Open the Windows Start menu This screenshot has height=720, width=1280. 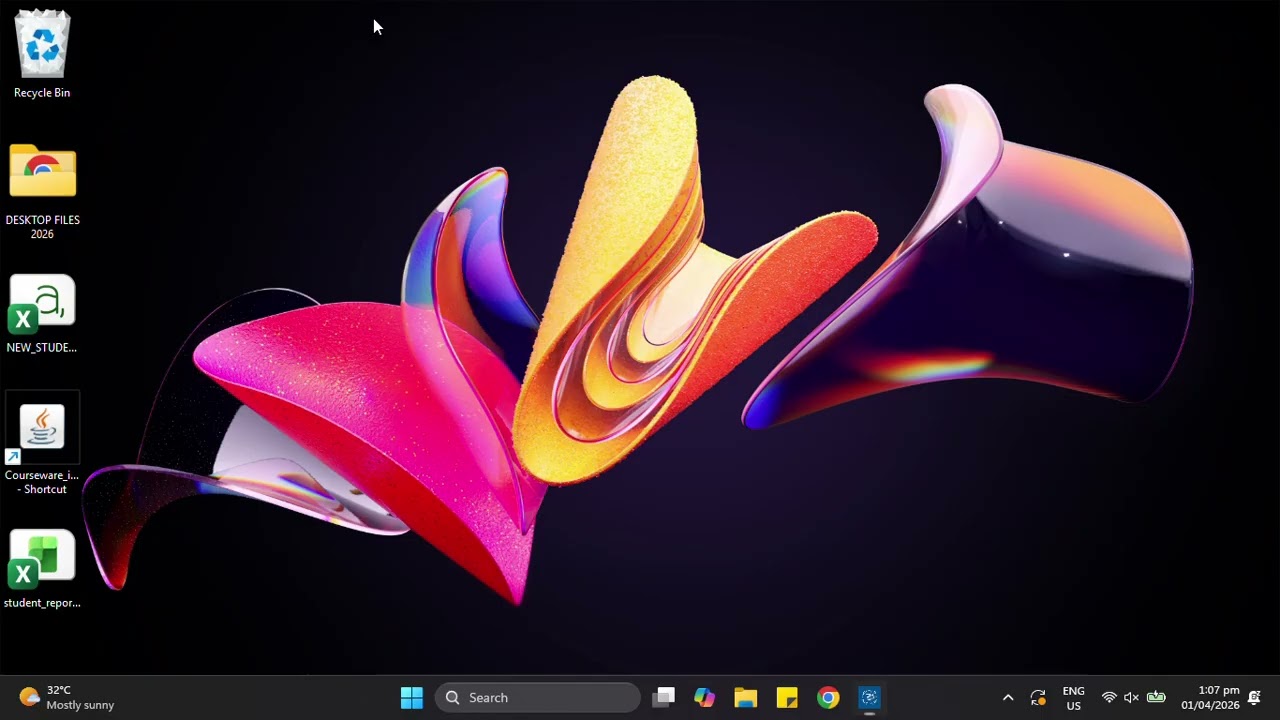(x=411, y=698)
